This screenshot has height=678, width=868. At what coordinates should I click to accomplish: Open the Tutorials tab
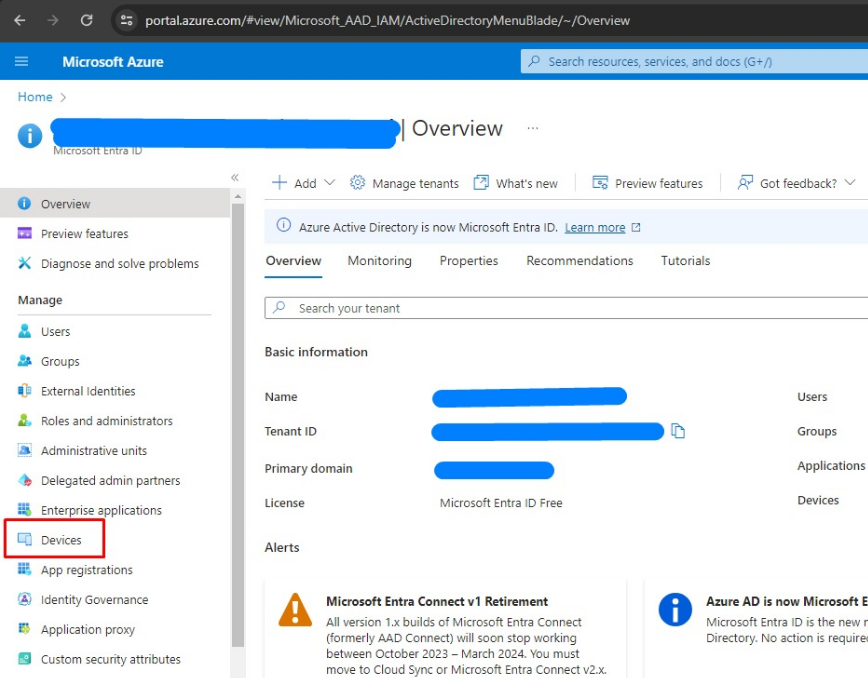coord(685,261)
